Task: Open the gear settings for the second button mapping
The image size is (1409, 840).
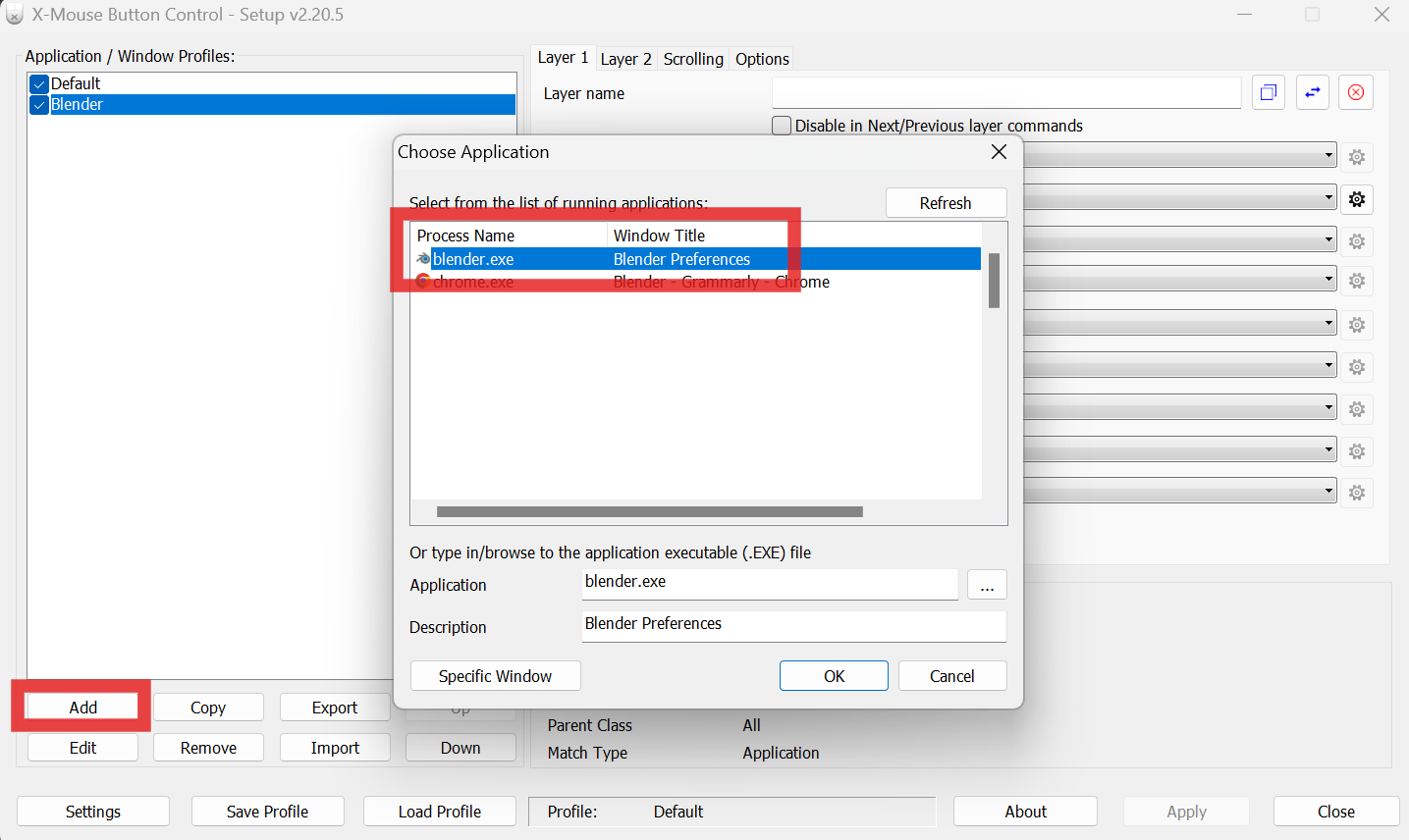Action: point(1356,199)
